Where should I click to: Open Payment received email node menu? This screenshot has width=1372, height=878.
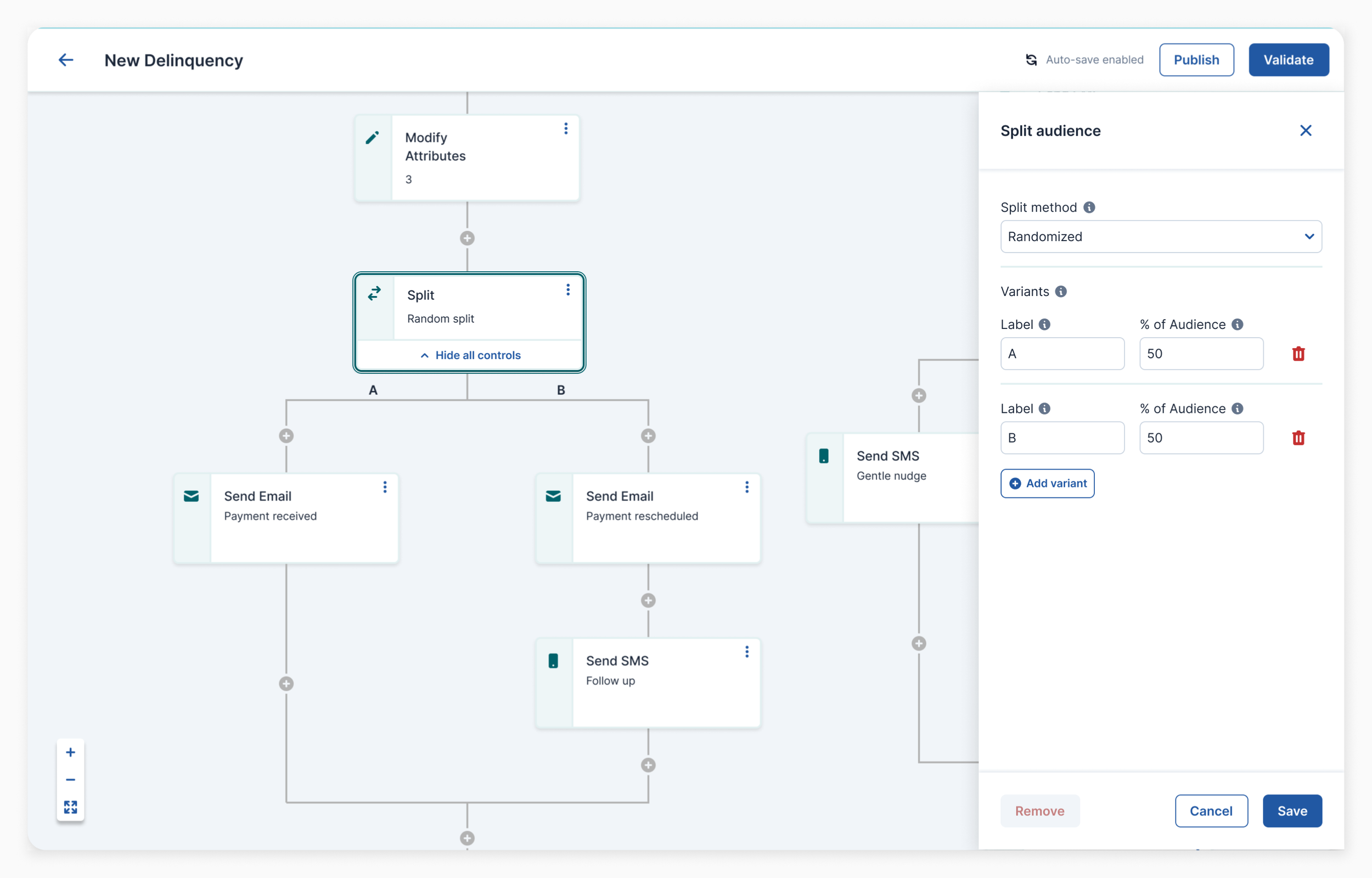385,487
